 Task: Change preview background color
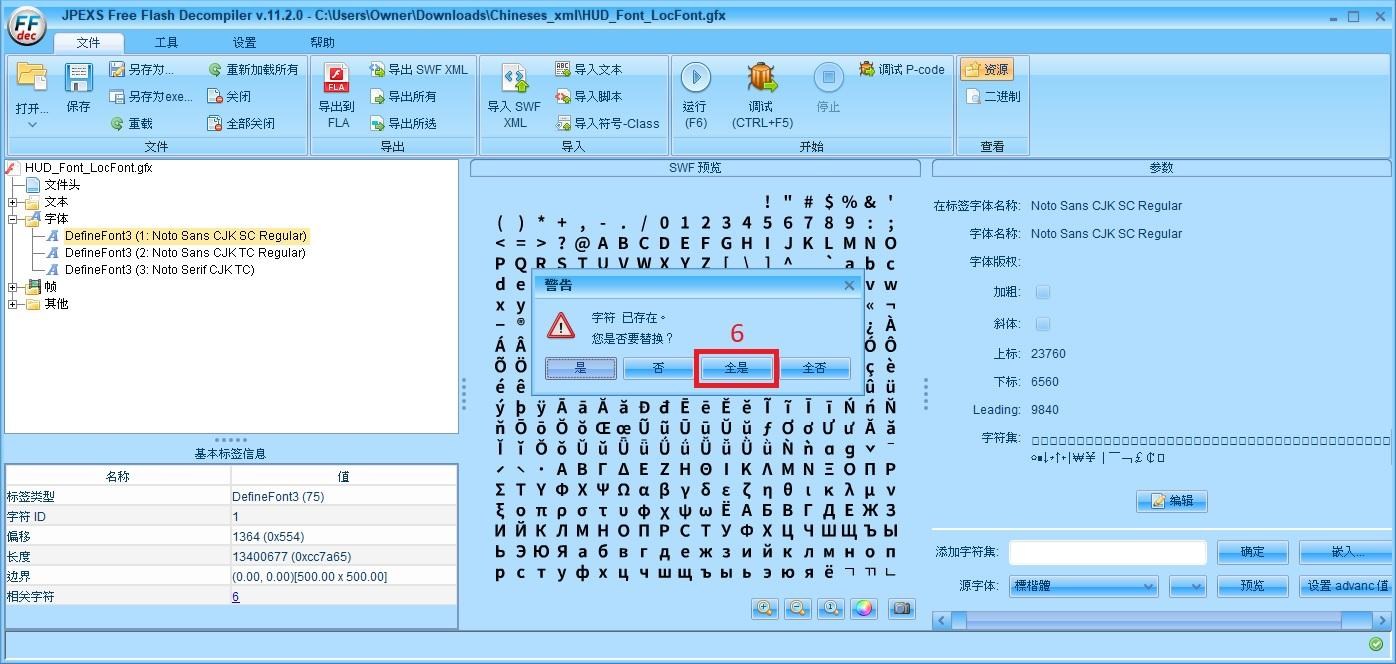tap(864, 608)
